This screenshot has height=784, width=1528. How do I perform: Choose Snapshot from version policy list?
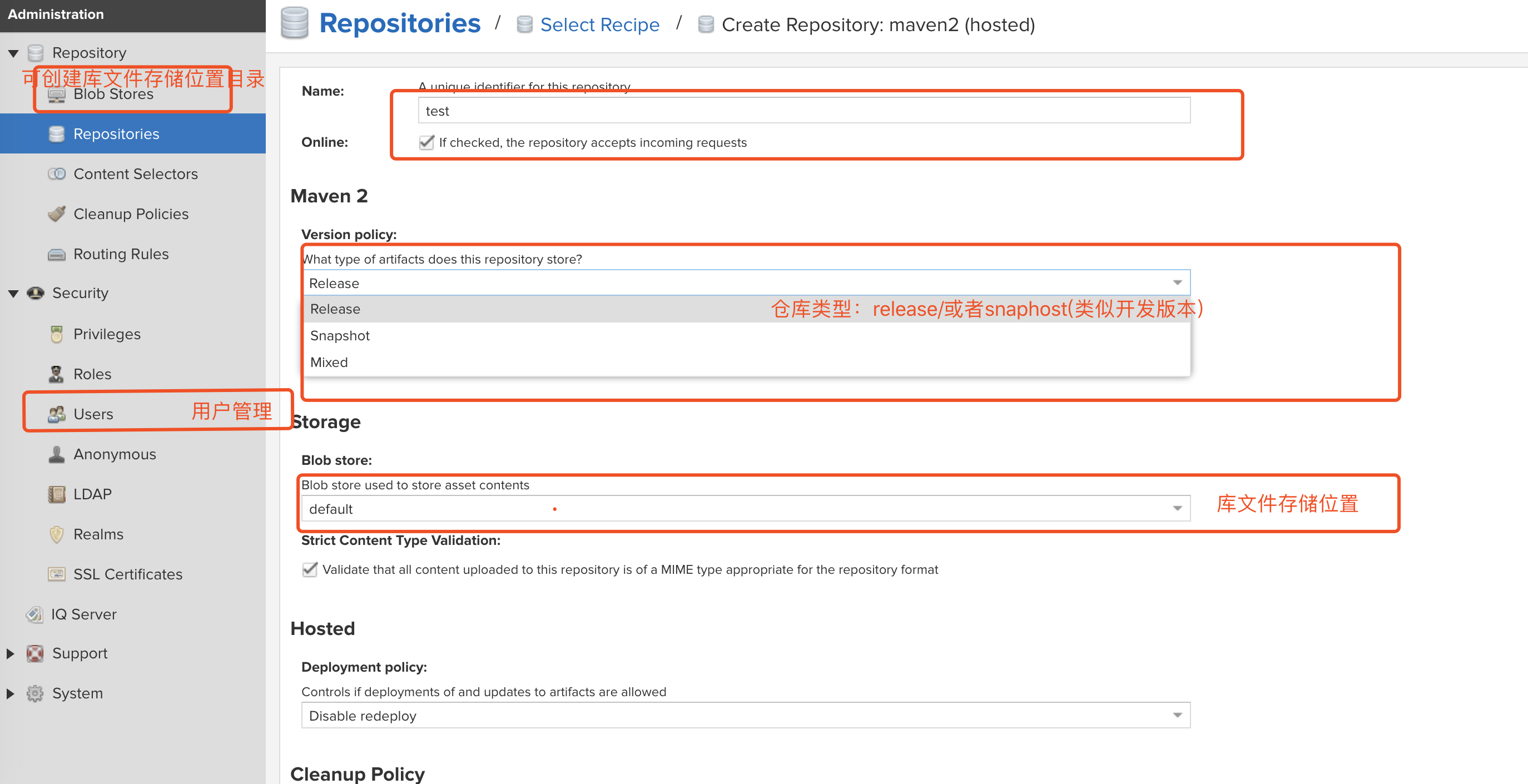coord(340,336)
